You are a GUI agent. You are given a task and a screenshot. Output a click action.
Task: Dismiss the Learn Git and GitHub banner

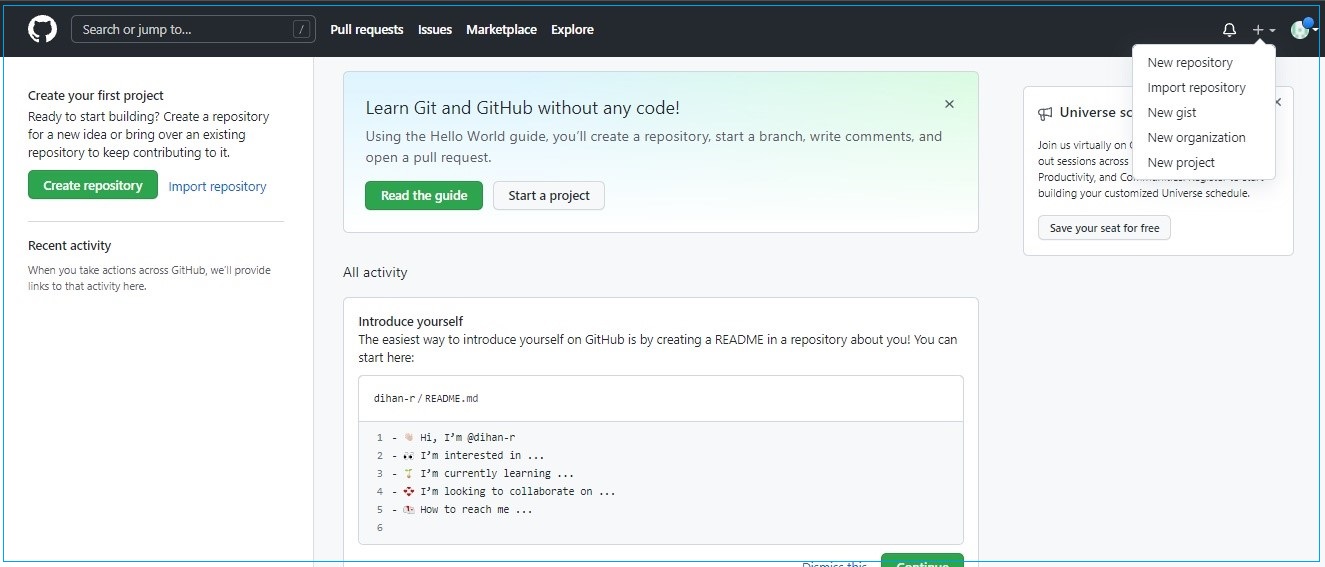pyautogui.click(x=949, y=104)
